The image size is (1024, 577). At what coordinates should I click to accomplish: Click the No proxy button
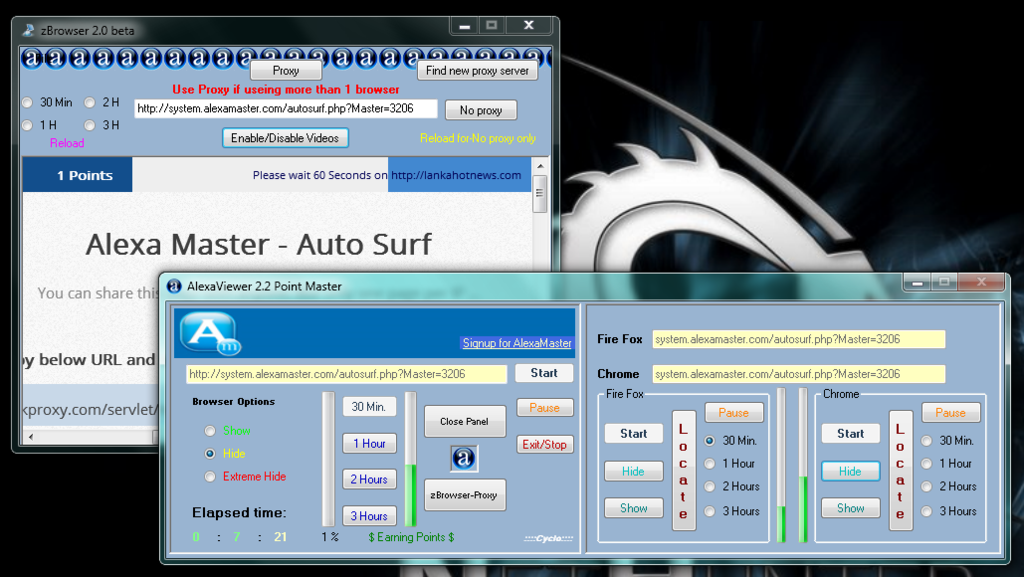pyautogui.click(x=481, y=110)
